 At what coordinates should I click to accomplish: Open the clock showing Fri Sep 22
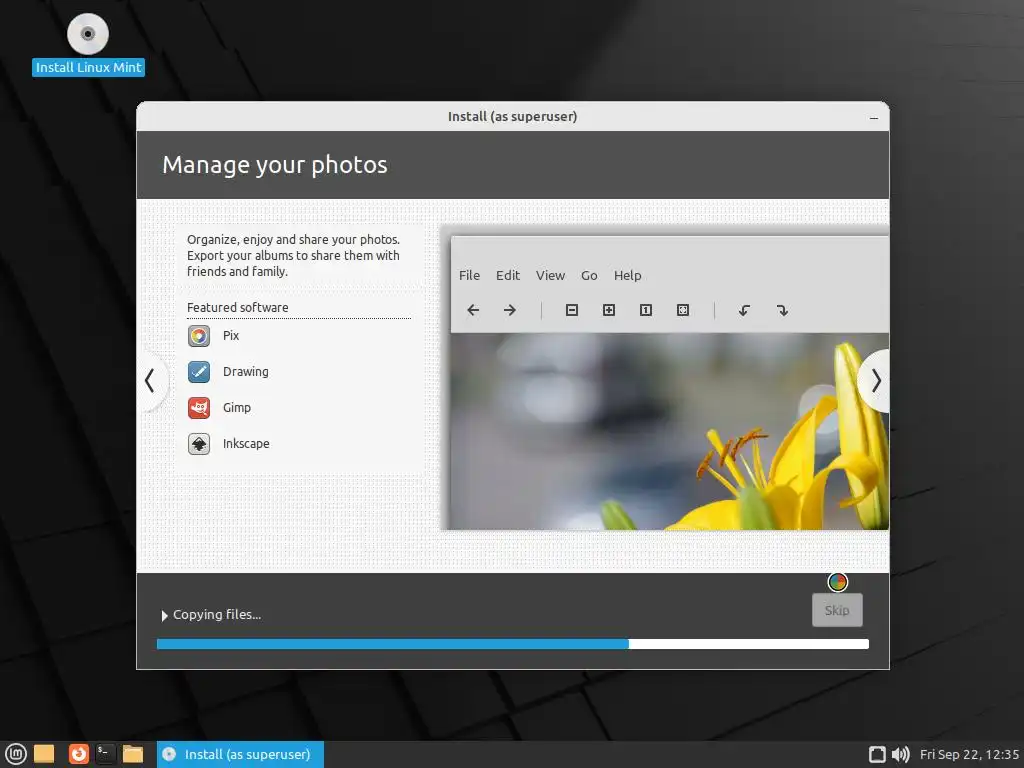[x=969, y=754]
